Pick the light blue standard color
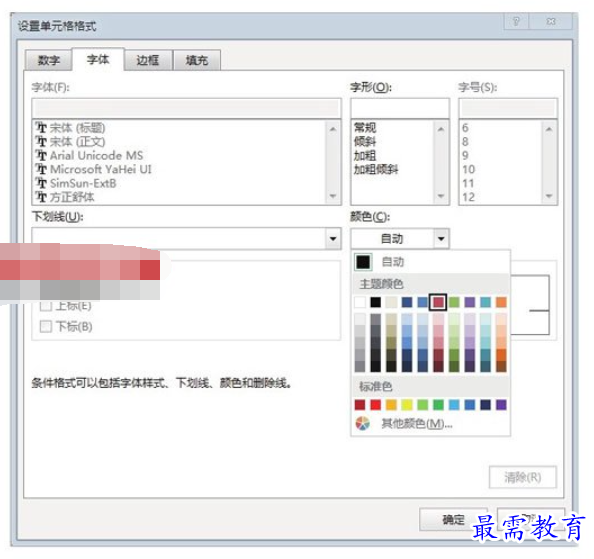Screen dimensions: 594x559 coord(454,405)
